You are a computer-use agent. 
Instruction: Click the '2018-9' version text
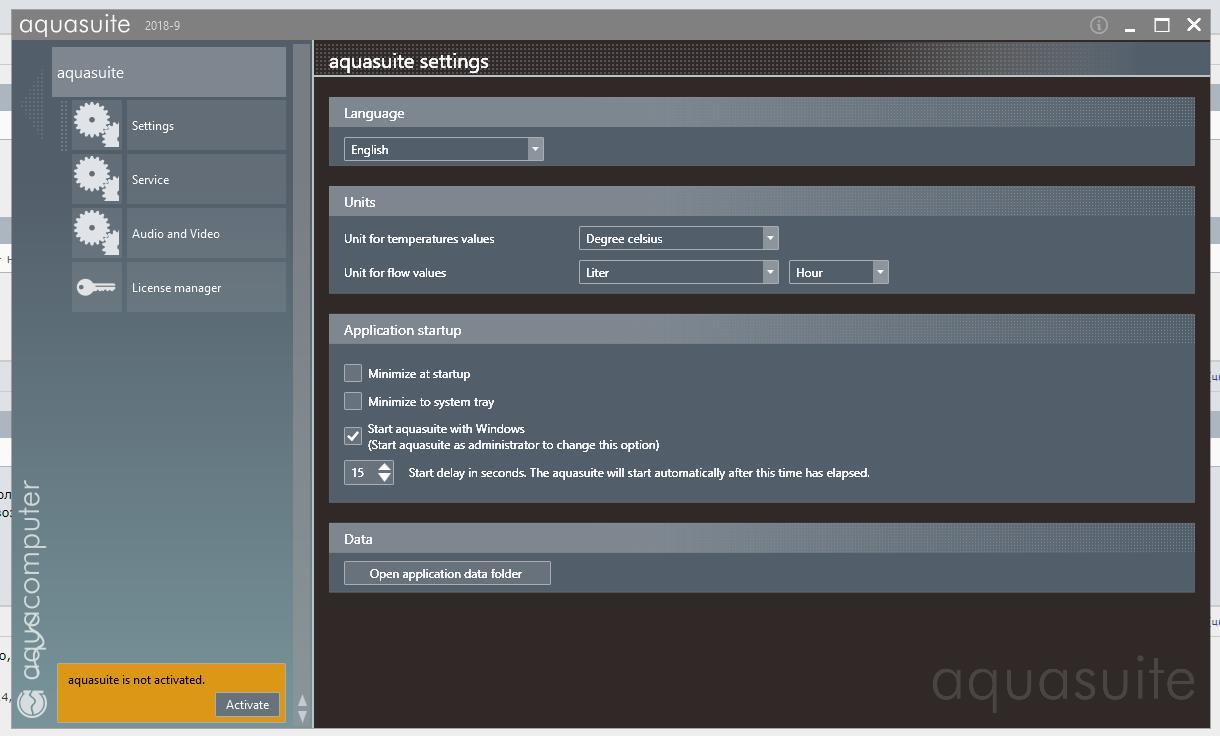(163, 26)
